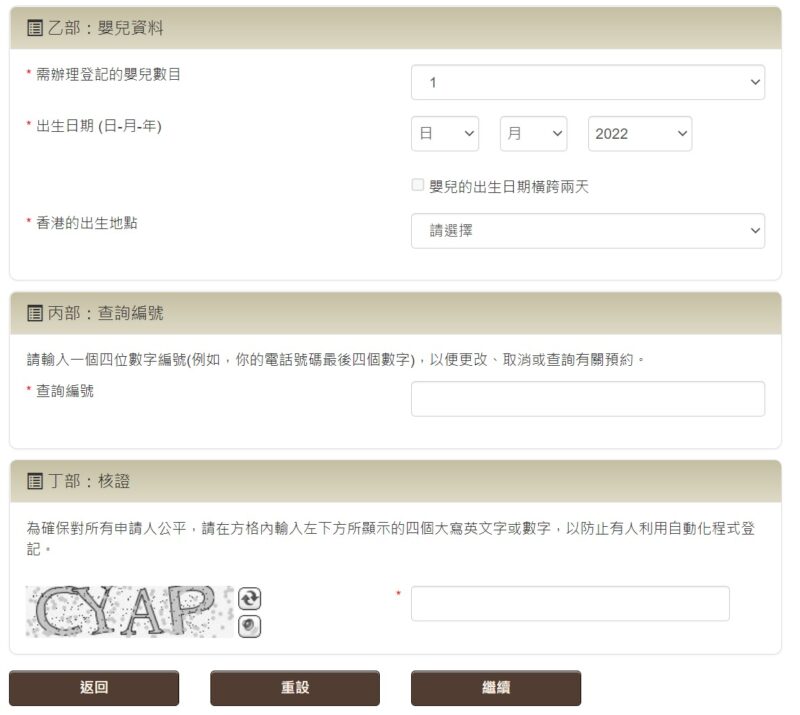This screenshot has height=715, width=800.
Task: Click the 嬰兒的出生日期橫跨兩天 label text
Action: point(509,187)
